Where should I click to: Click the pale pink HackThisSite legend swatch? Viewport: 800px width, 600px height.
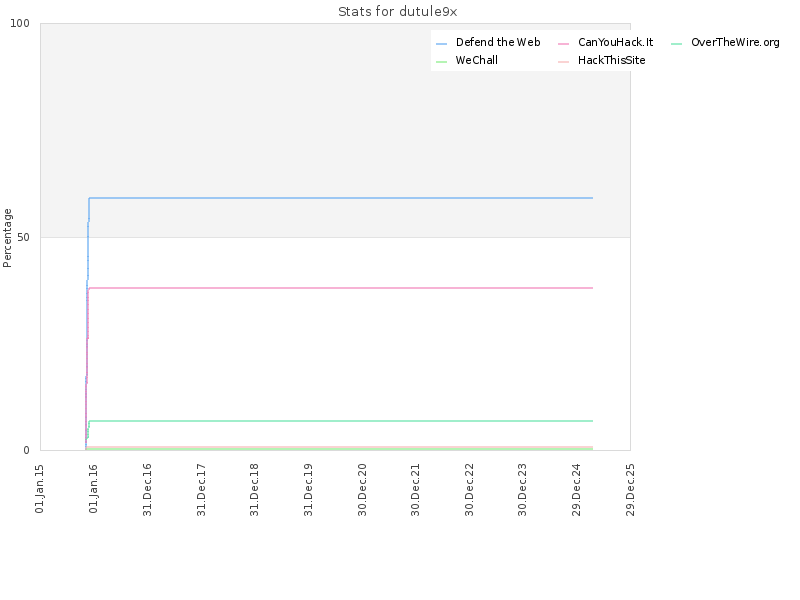click(x=564, y=62)
